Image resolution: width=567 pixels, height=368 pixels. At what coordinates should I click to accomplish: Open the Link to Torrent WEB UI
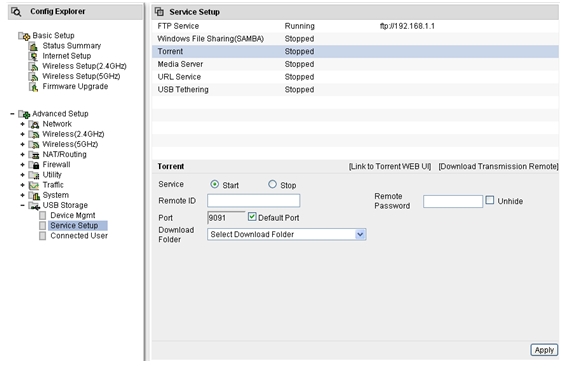pos(390,167)
